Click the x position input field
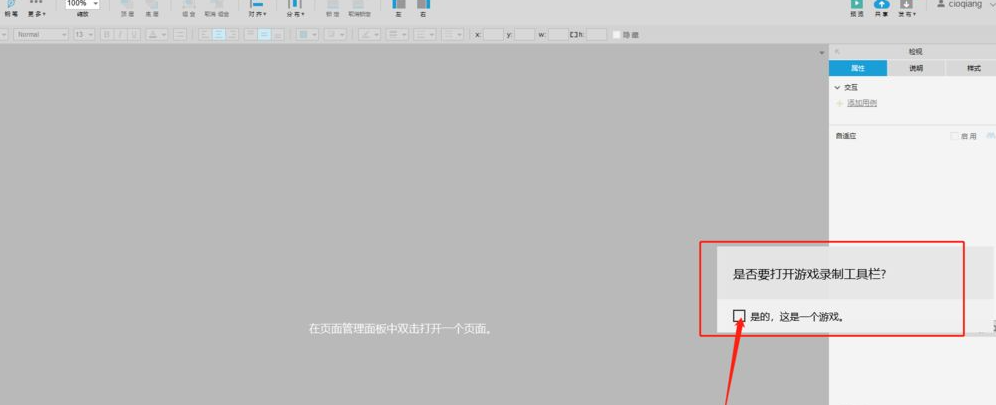996x405 pixels. (x=493, y=35)
